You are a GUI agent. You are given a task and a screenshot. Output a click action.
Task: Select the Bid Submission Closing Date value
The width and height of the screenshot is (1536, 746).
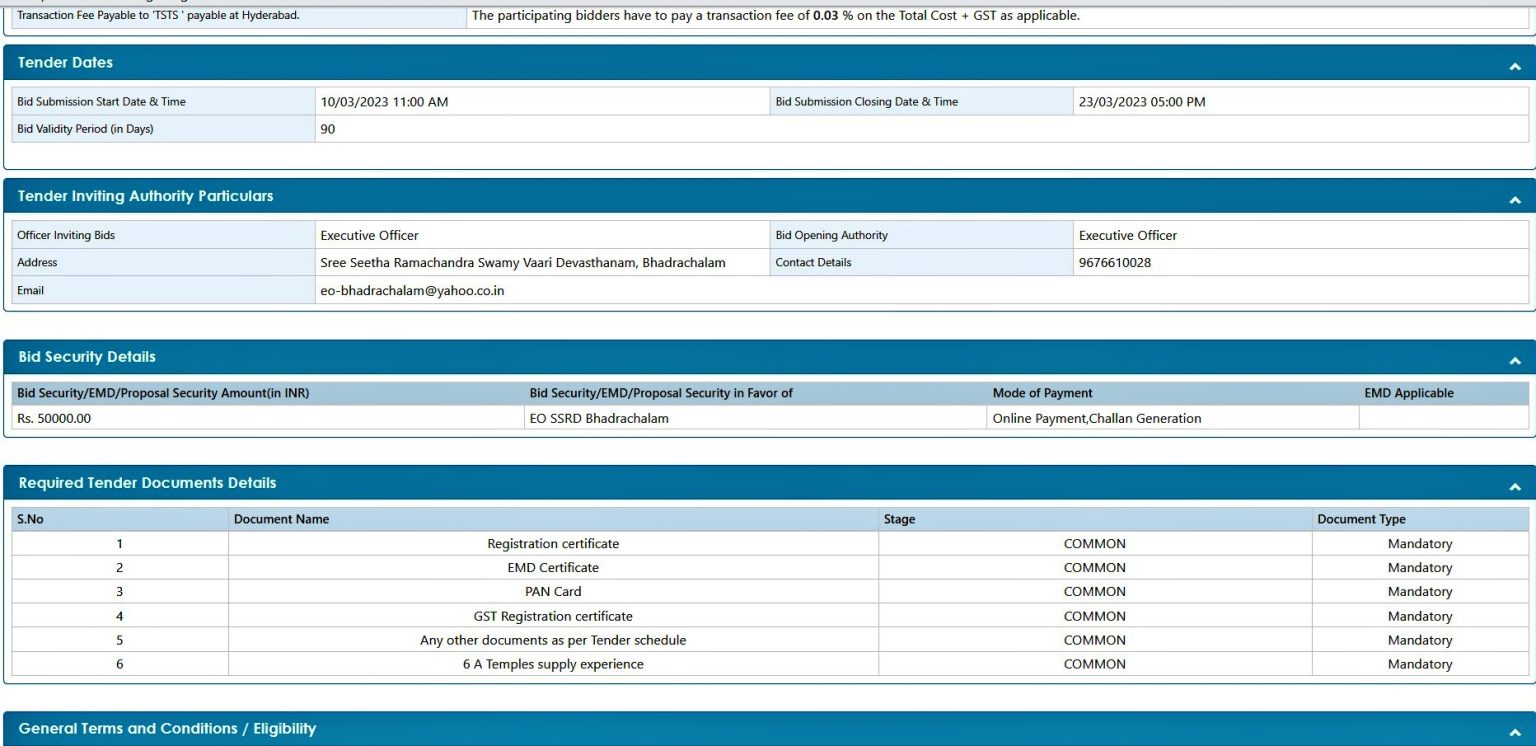[x=1144, y=101]
